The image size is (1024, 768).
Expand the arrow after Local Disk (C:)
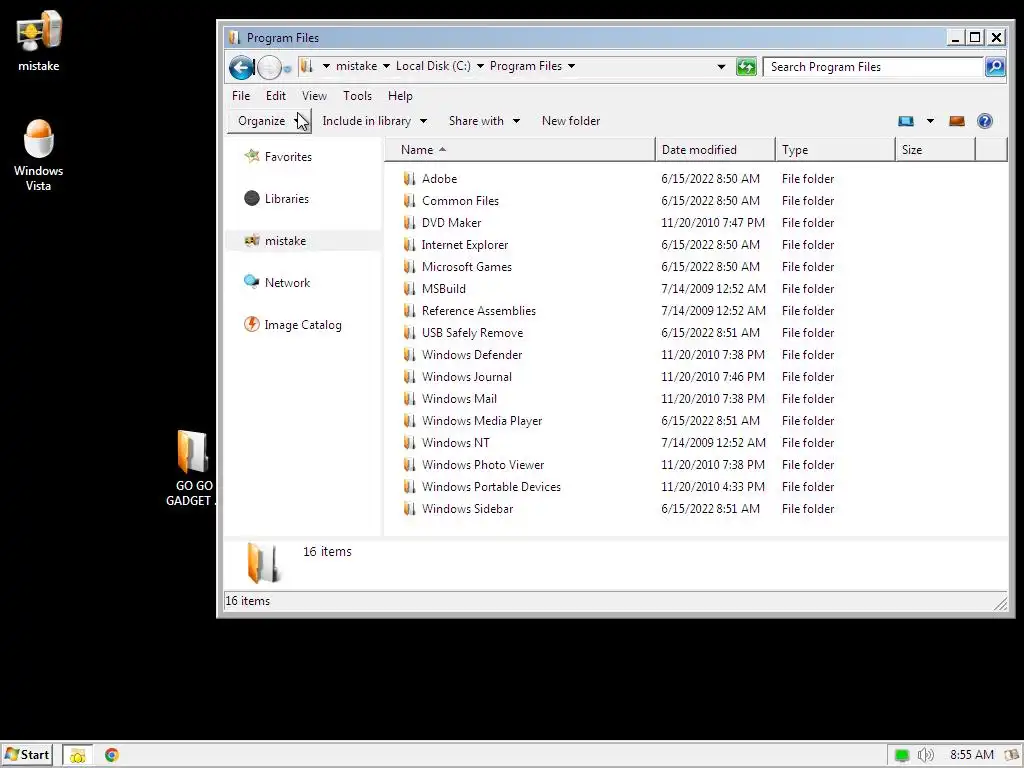tap(480, 66)
